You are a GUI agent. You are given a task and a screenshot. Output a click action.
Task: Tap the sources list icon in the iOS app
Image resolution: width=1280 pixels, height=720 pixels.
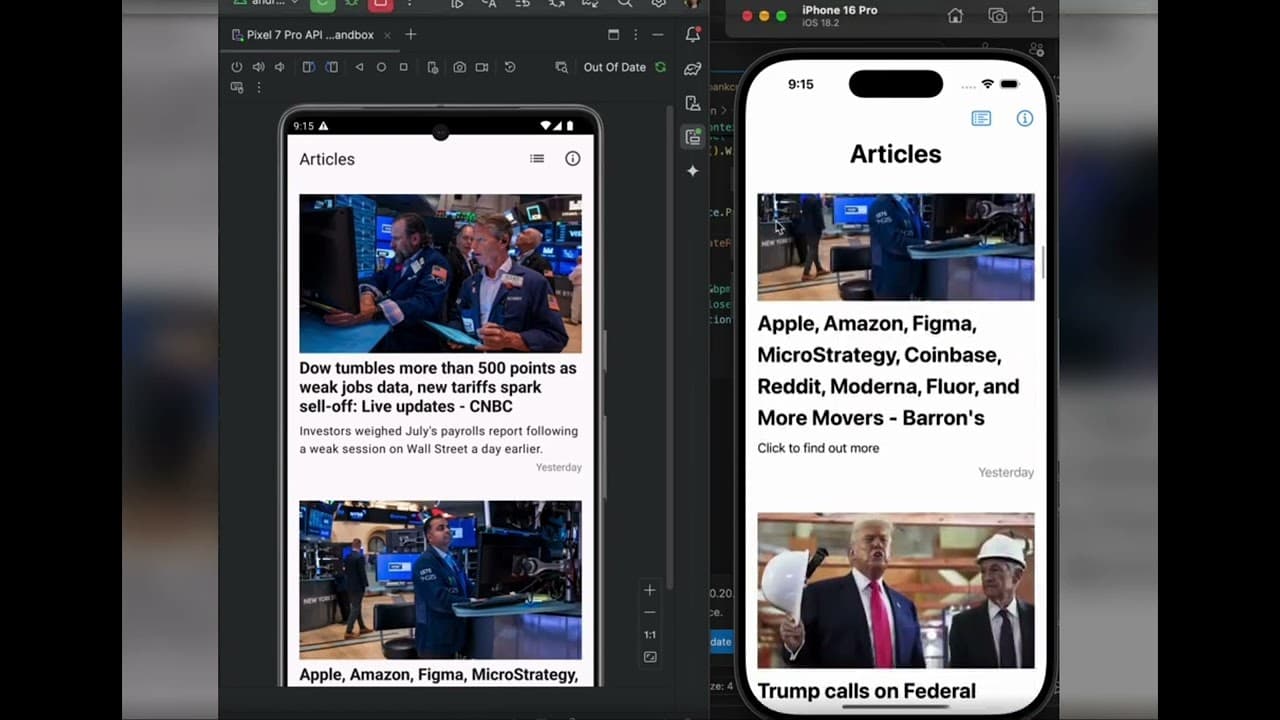(x=981, y=118)
